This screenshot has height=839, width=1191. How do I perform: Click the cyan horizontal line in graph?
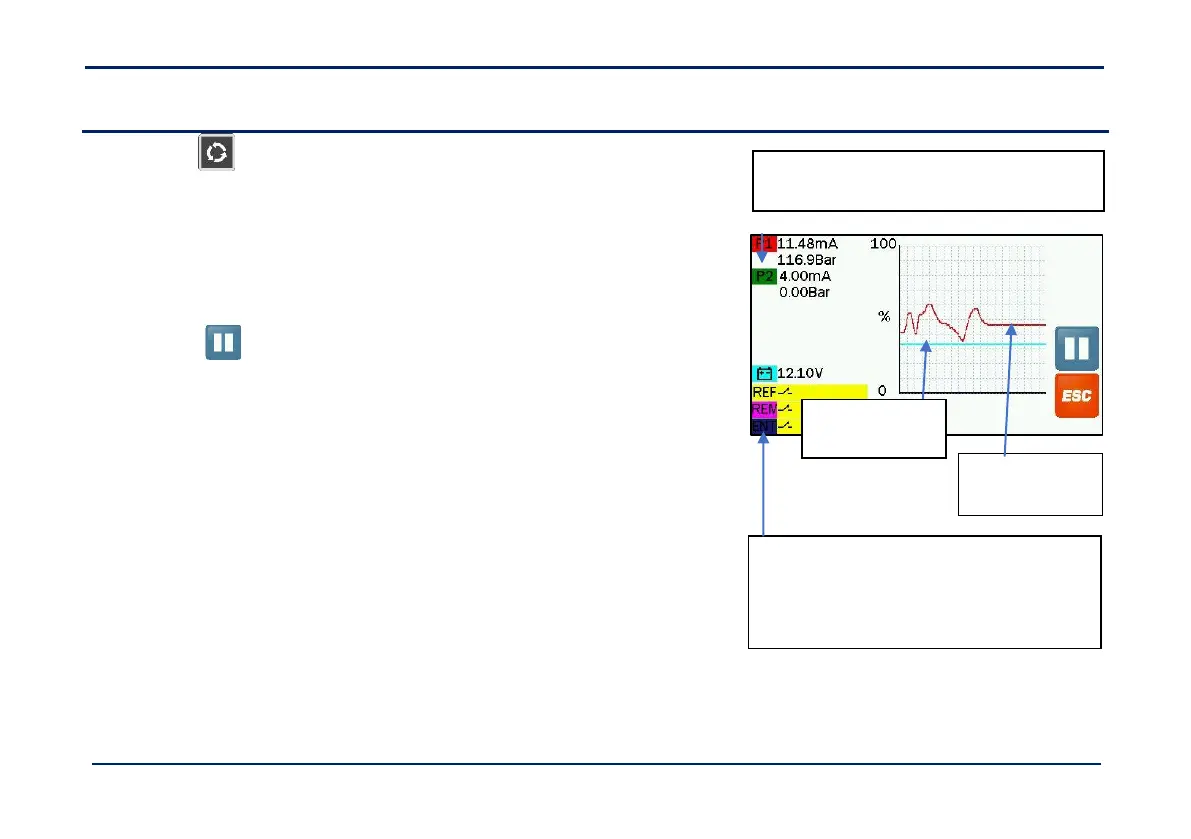click(973, 344)
